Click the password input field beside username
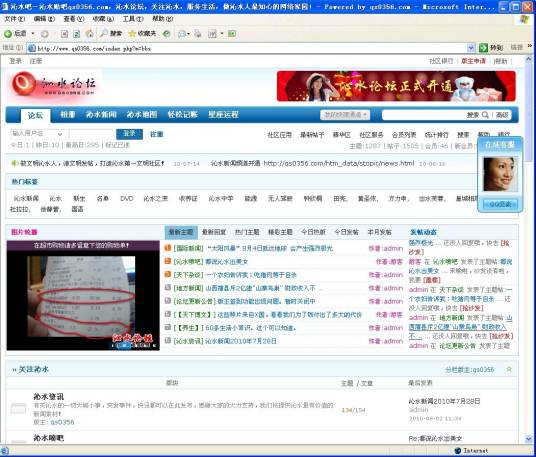This screenshot has height=457, width=536. pyautogui.click(x=91, y=134)
